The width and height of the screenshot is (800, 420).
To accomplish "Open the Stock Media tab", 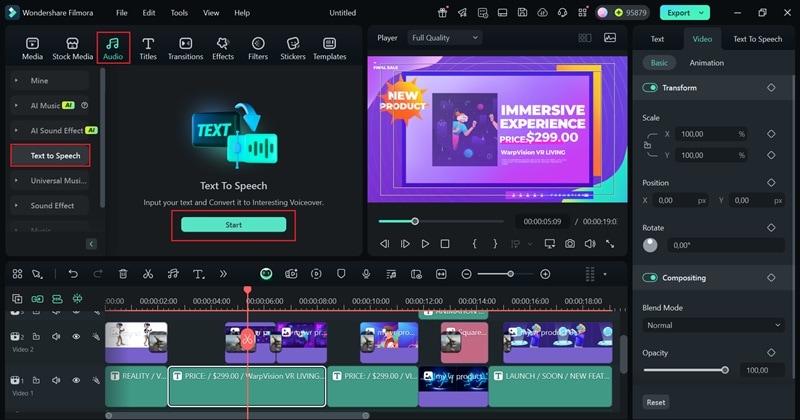I will (72, 48).
